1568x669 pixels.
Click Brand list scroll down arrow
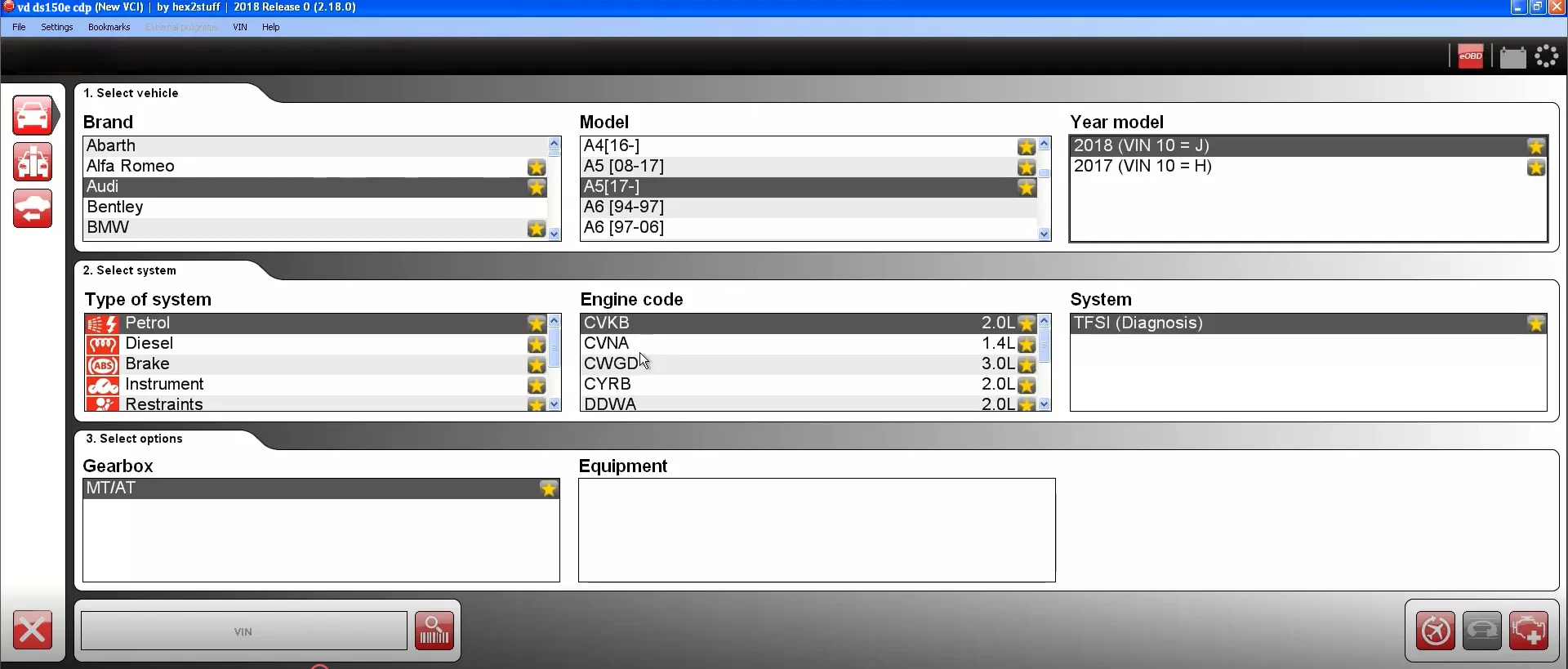click(x=555, y=234)
